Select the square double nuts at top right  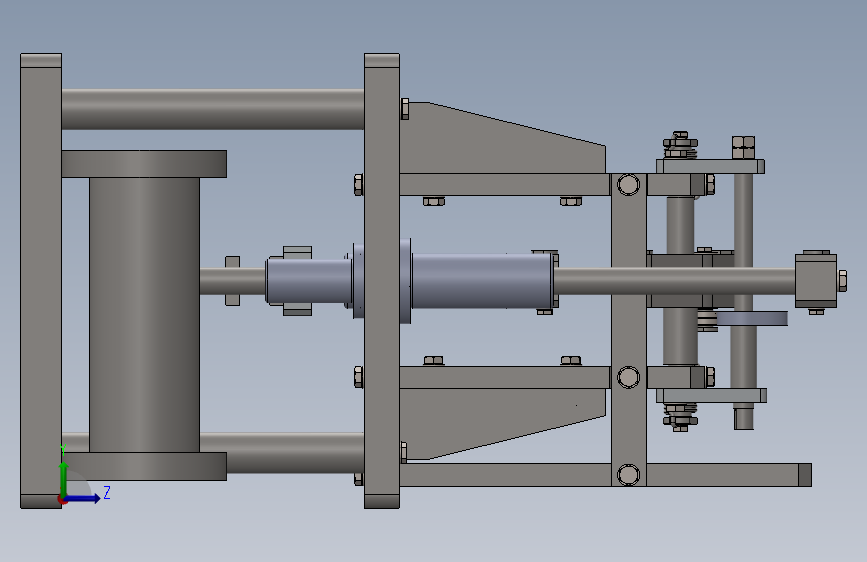[x=744, y=148]
